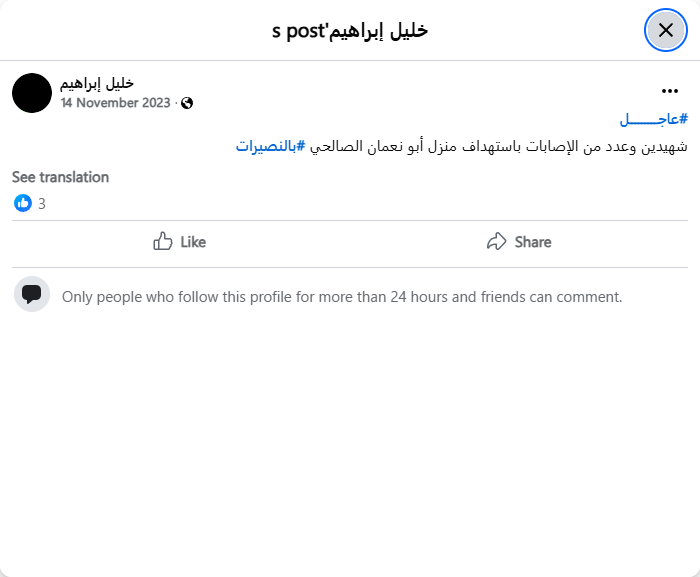Open the reactions count showing 3
700x577 pixels.
point(42,204)
